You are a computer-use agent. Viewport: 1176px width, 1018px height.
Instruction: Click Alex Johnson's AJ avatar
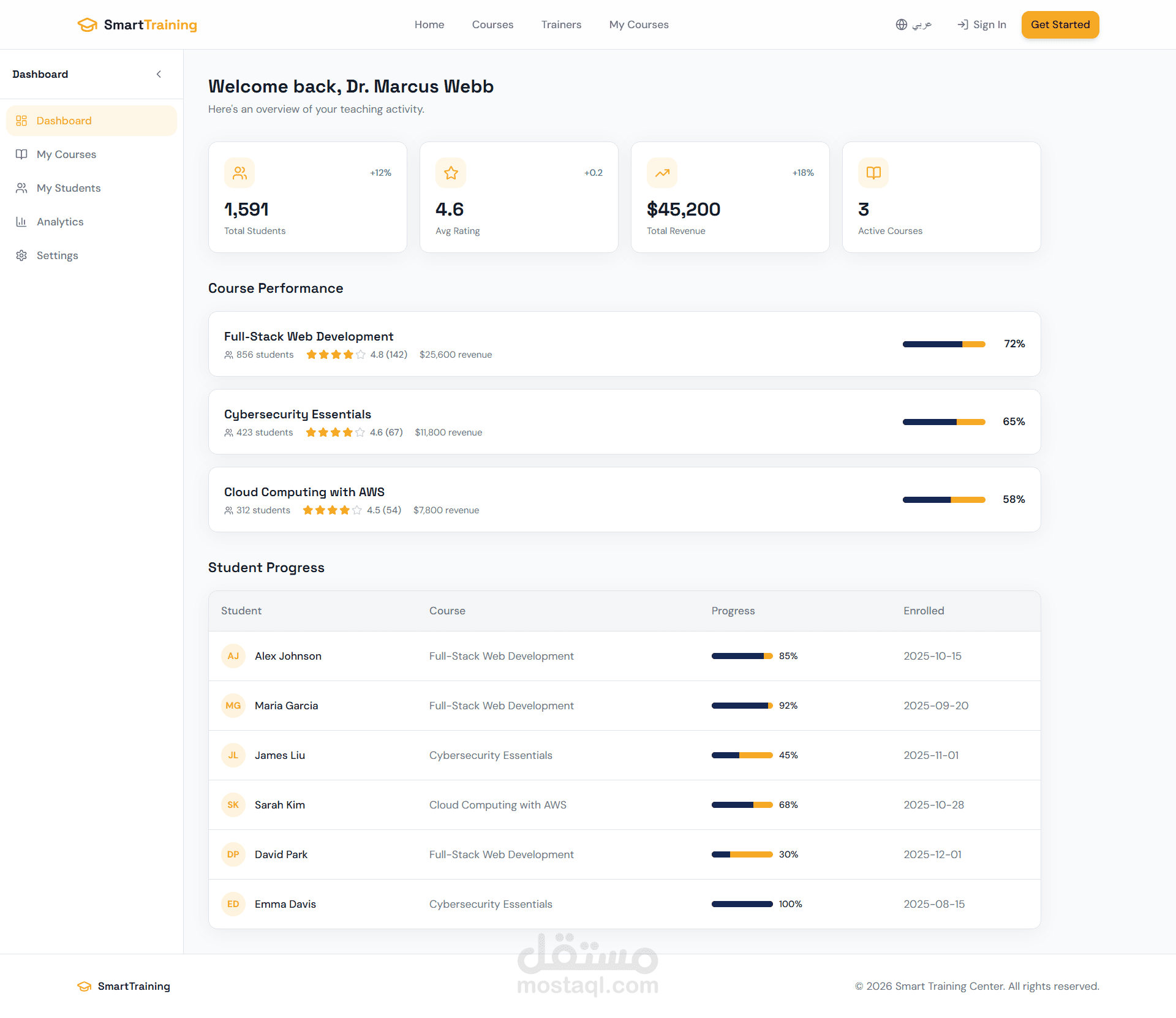tap(233, 656)
